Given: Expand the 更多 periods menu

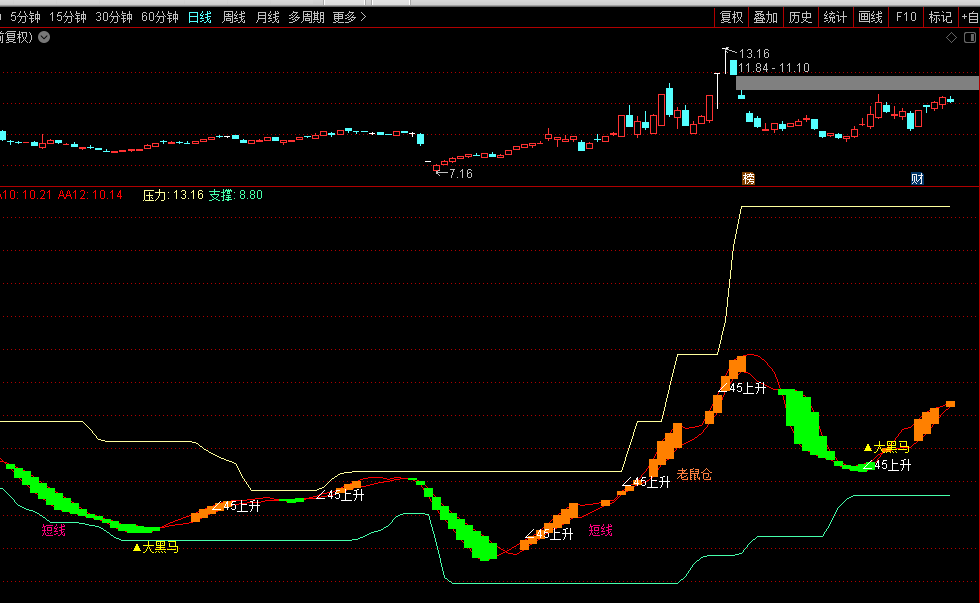Looking at the screenshot, I should pyautogui.click(x=349, y=17).
